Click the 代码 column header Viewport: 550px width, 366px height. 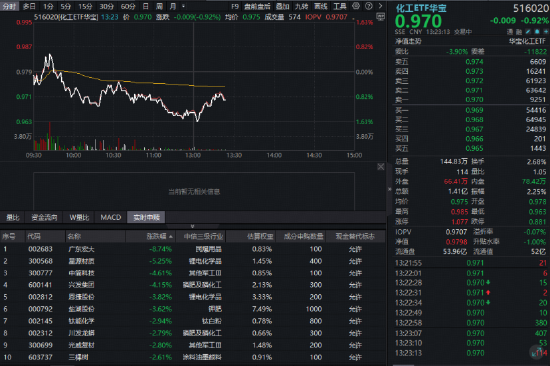34,237
